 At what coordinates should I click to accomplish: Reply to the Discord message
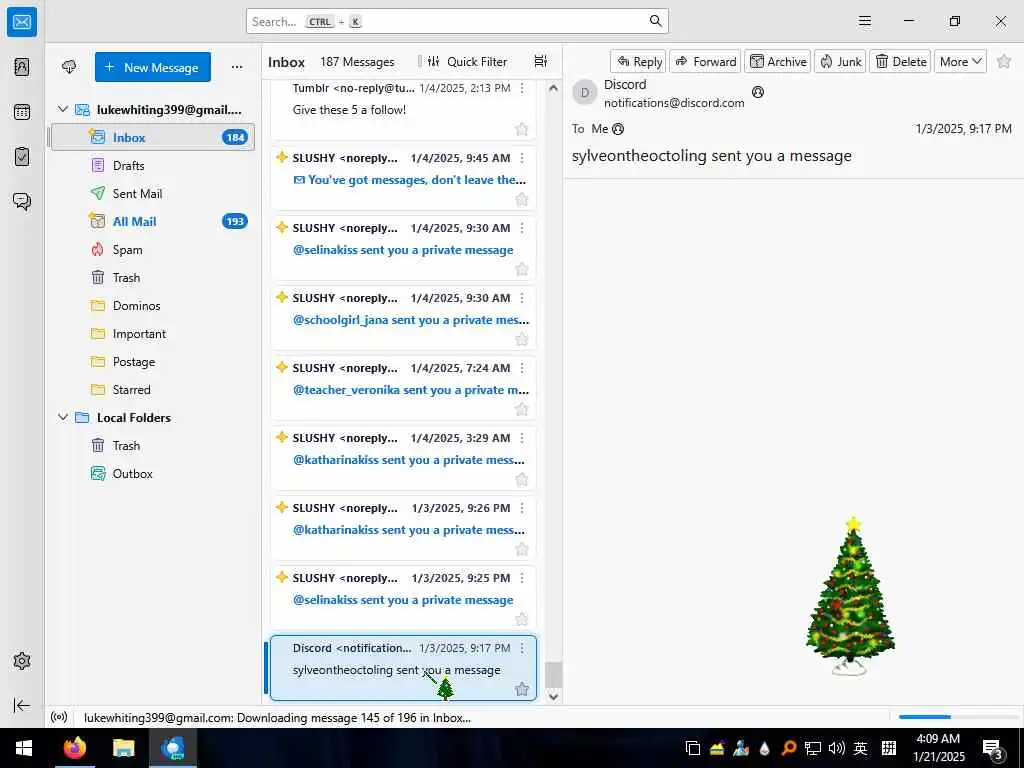click(x=639, y=61)
